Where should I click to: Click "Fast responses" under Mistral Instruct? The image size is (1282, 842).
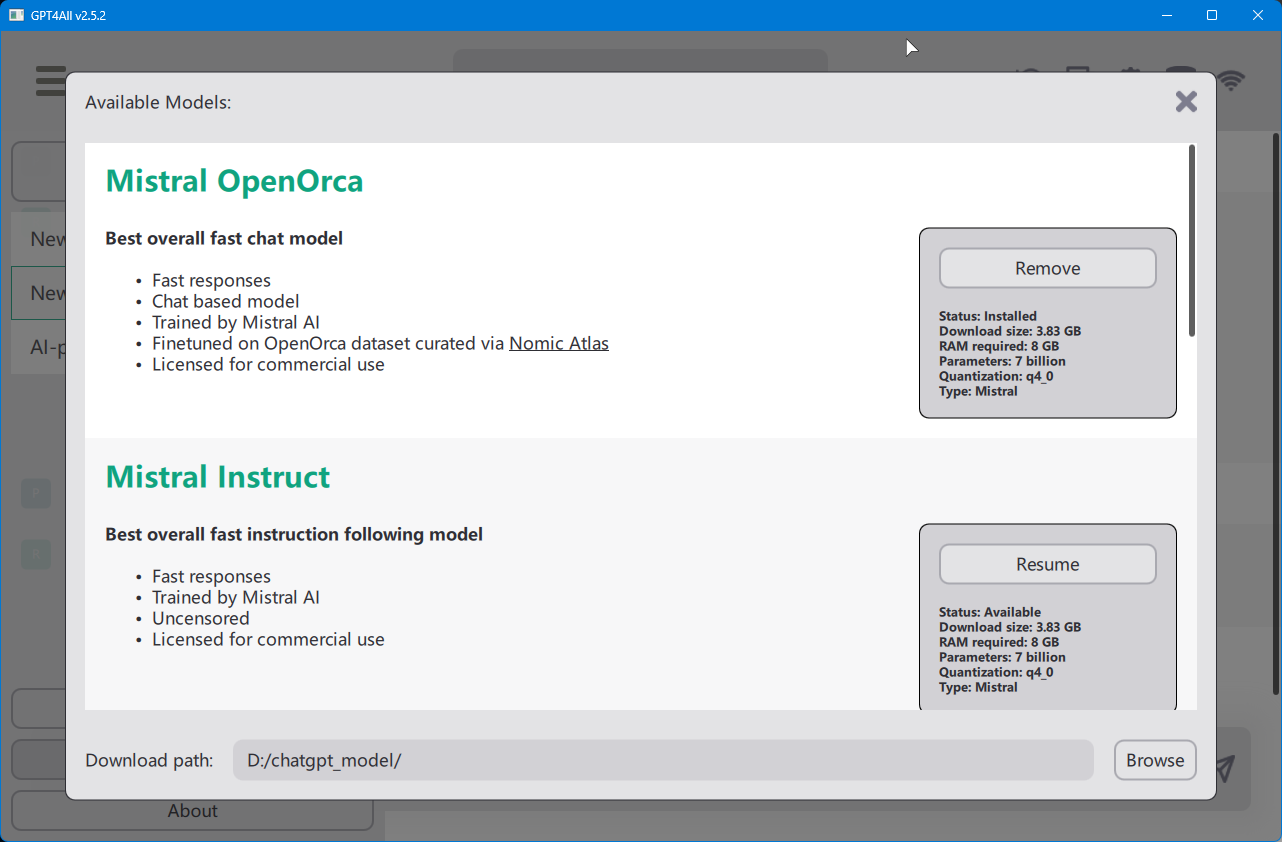tap(211, 576)
